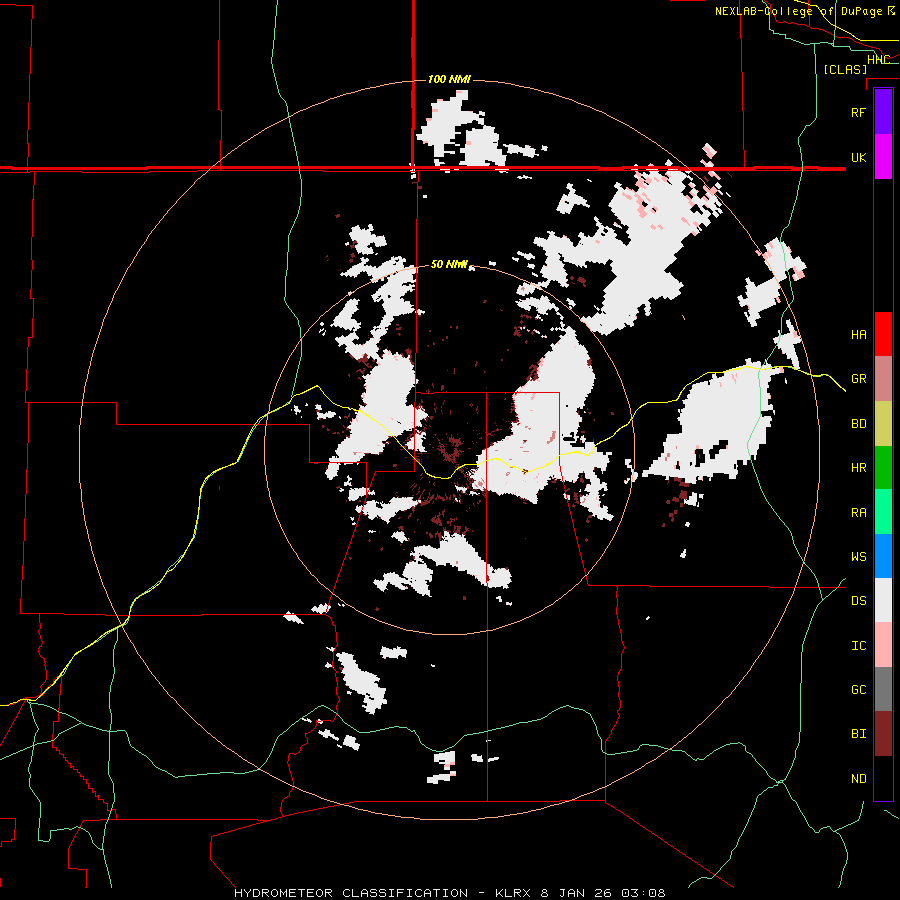The height and width of the screenshot is (900, 900).
Task: Click the HA legend label
Action: tap(858, 335)
